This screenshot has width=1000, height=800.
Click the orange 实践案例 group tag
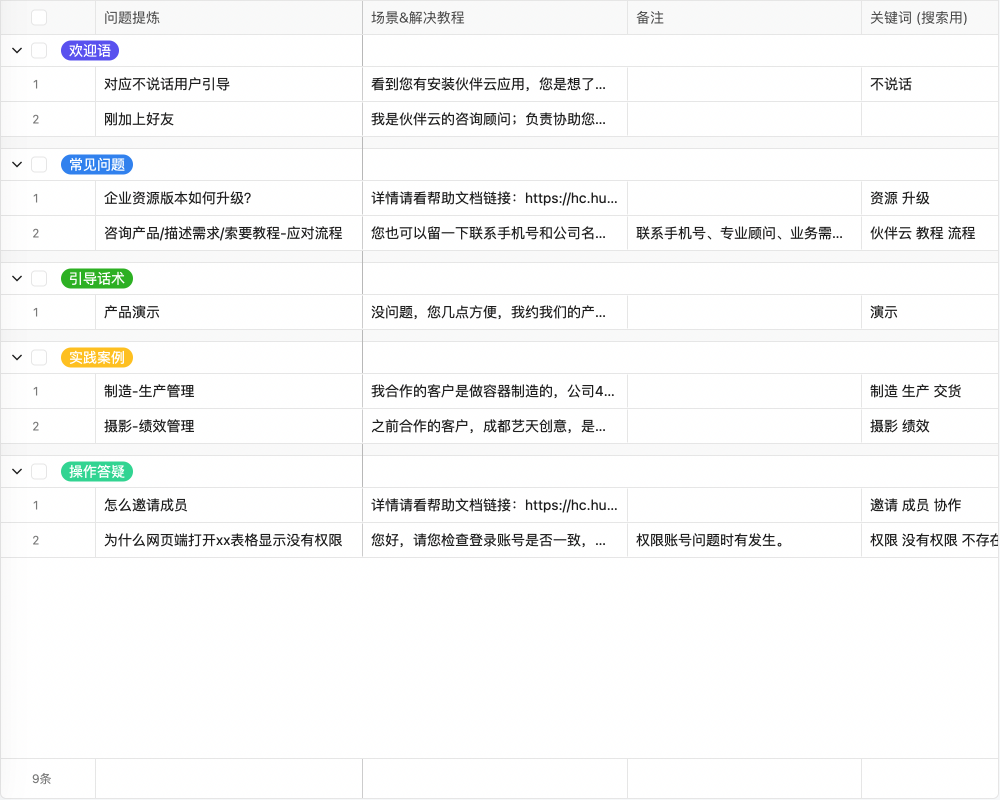[96, 357]
